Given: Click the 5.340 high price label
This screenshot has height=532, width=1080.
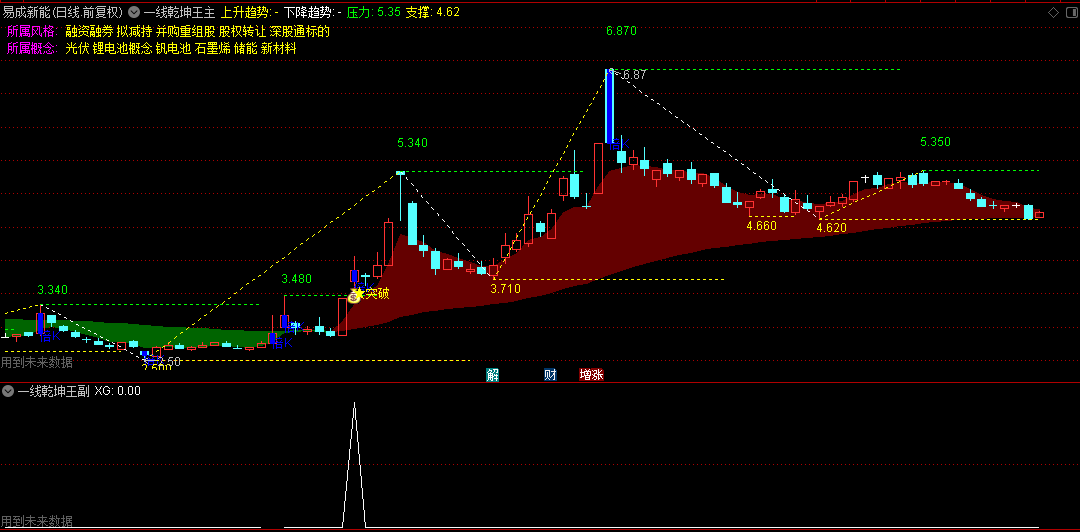Looking at the screenshot, I should (413, 143).
